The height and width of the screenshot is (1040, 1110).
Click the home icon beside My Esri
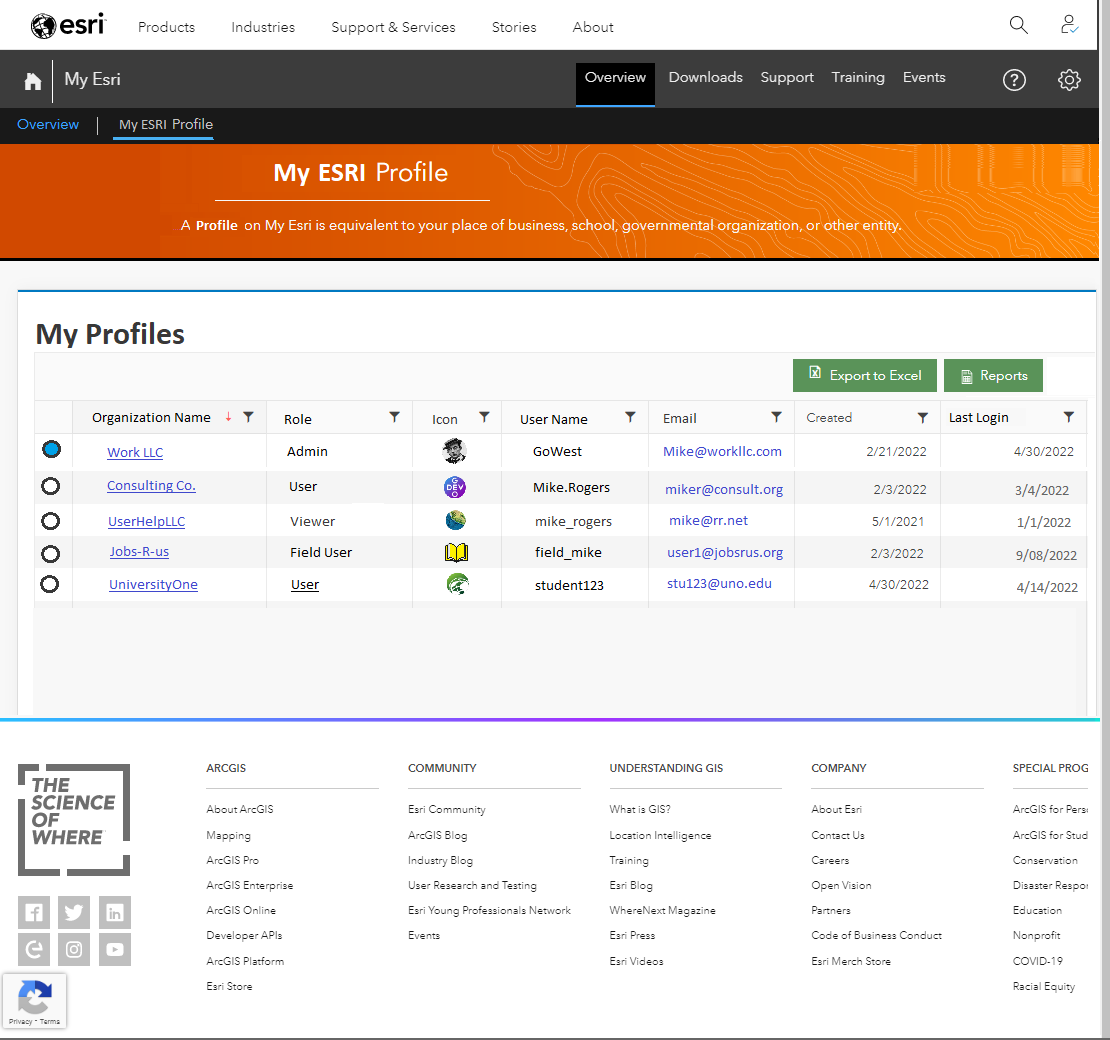[33, 79]
